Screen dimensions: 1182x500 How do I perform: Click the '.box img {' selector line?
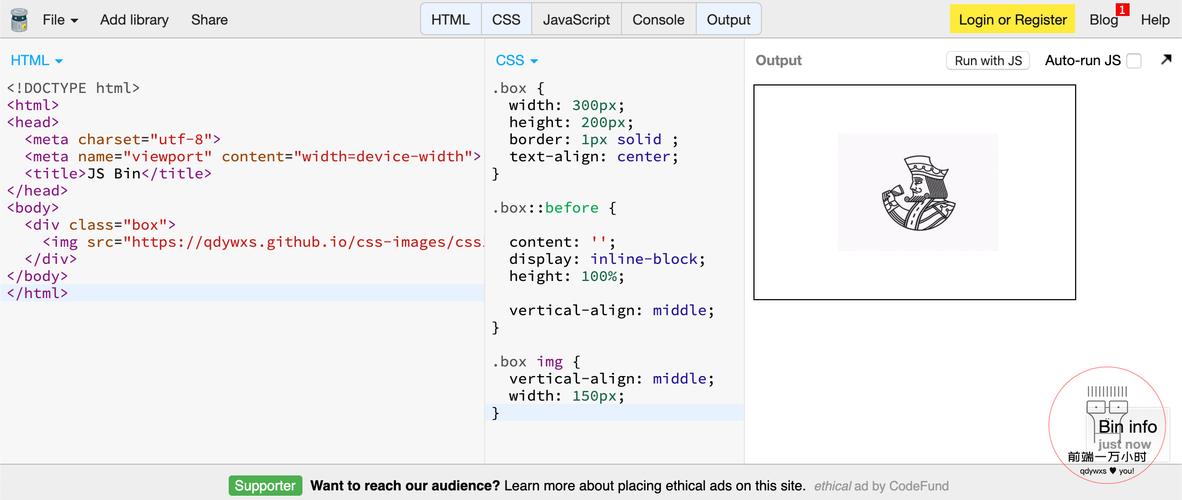tap(536, 362)
